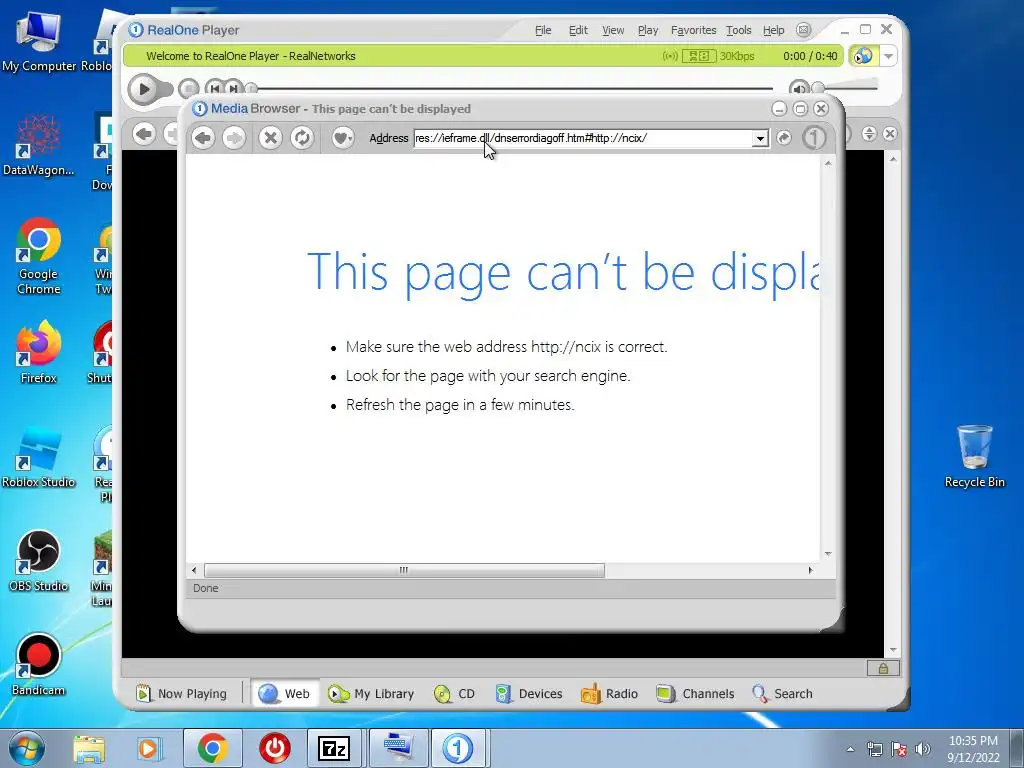The width and height of the screenshot is (1024, 768).
Task: Stop loading page in Media Browser
Action: (x=270, y=138)
